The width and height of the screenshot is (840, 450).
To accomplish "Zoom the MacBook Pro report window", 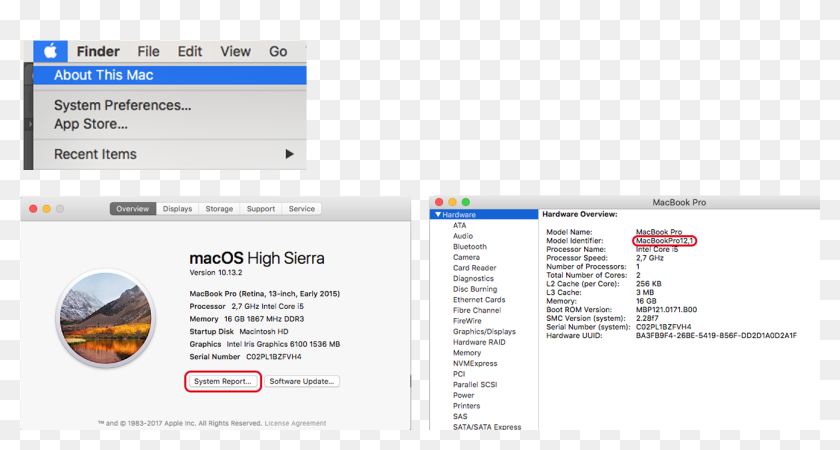I will coord(466,202).
